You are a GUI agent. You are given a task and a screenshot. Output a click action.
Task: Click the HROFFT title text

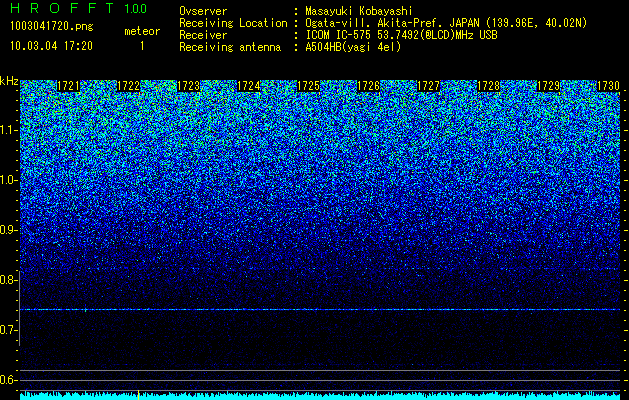click(61, 8)
